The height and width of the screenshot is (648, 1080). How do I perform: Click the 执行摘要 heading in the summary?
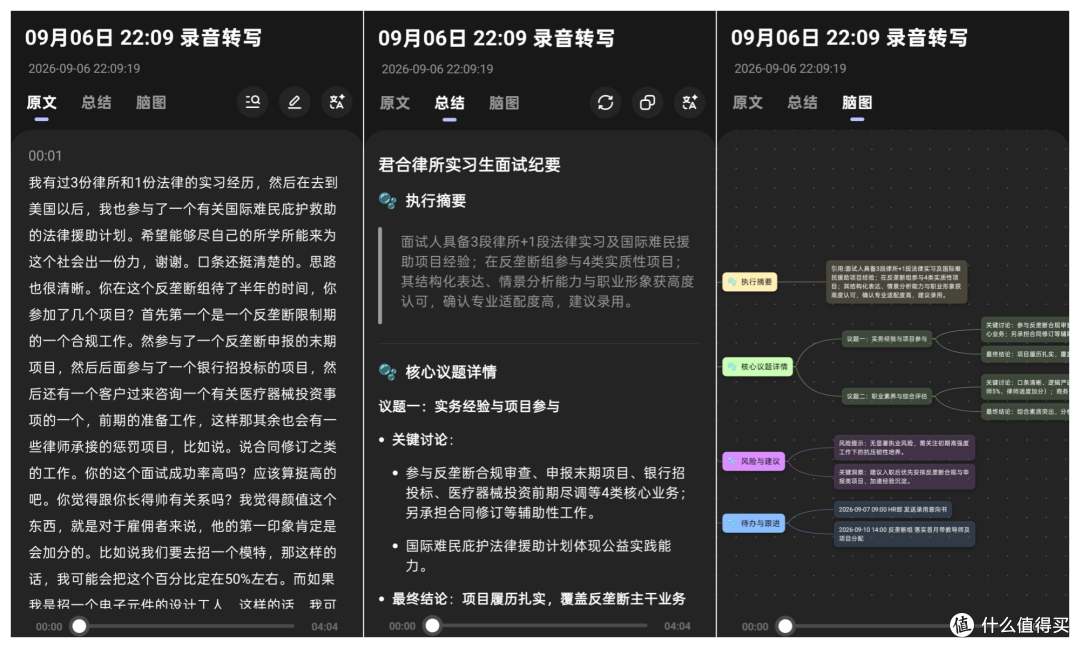point(435,200)
